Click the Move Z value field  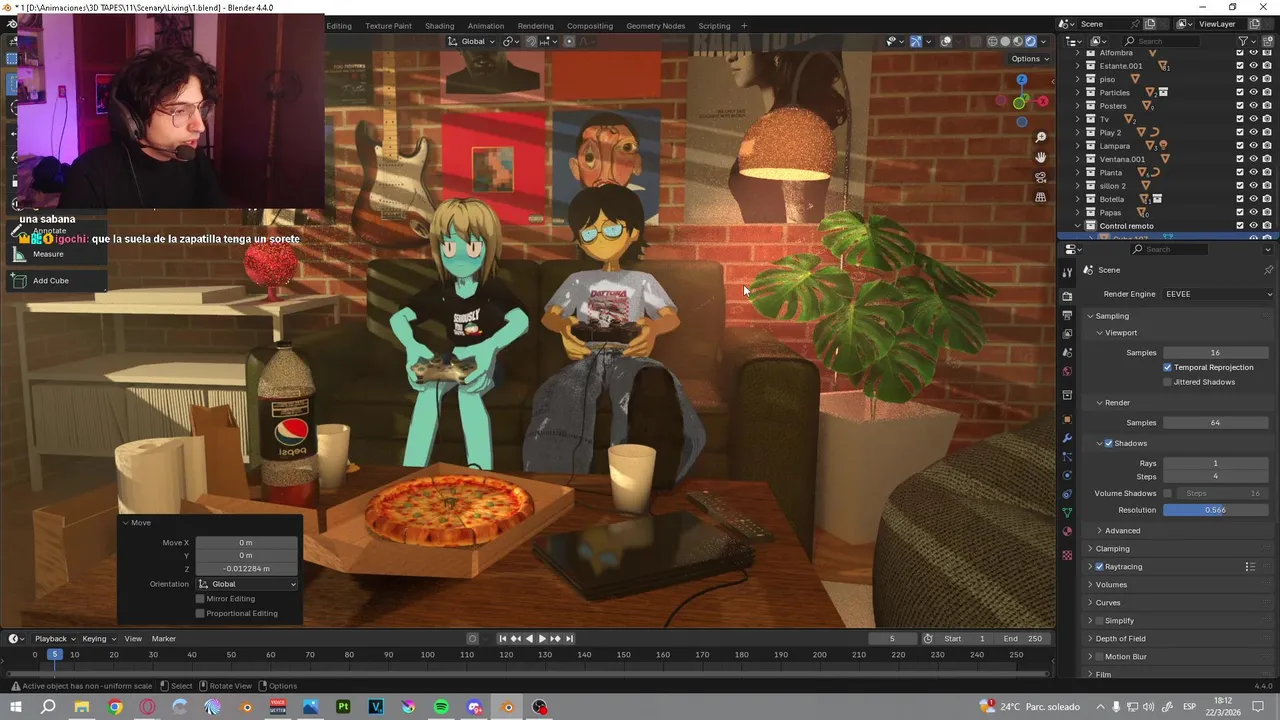point(247,569)
